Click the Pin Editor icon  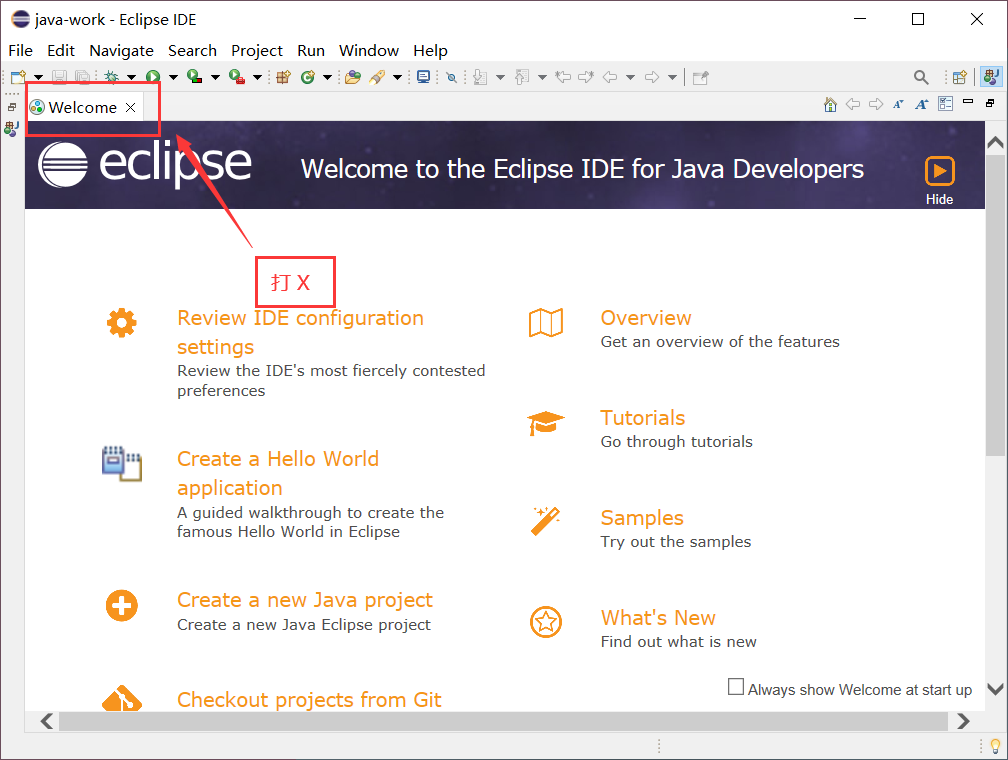701,78
